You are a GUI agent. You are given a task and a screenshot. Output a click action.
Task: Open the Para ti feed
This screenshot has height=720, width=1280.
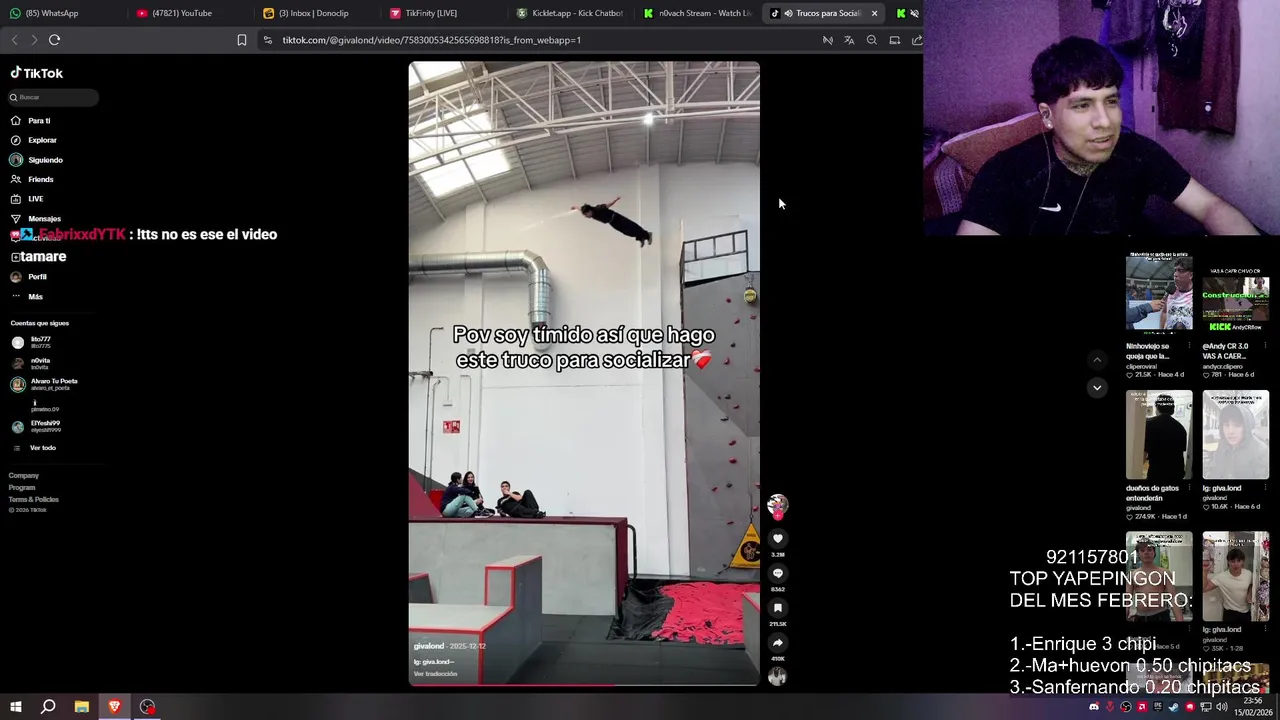pyautogui.click(x=30, y=121)
